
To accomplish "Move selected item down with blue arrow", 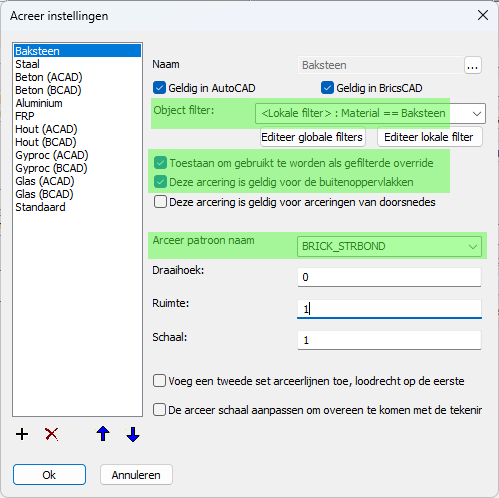I will pyautogui.click(x=133, y=434).
